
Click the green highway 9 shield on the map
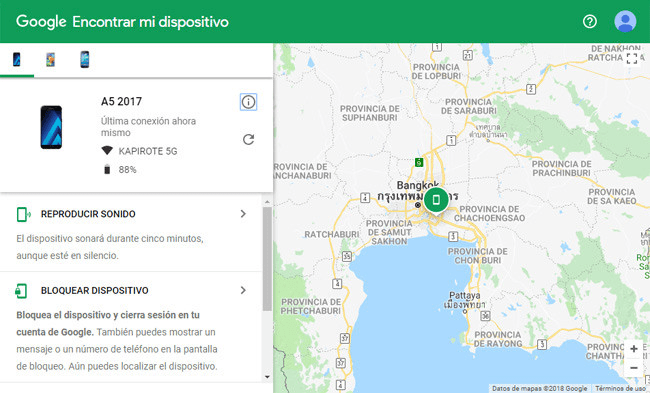coord(419,163)
